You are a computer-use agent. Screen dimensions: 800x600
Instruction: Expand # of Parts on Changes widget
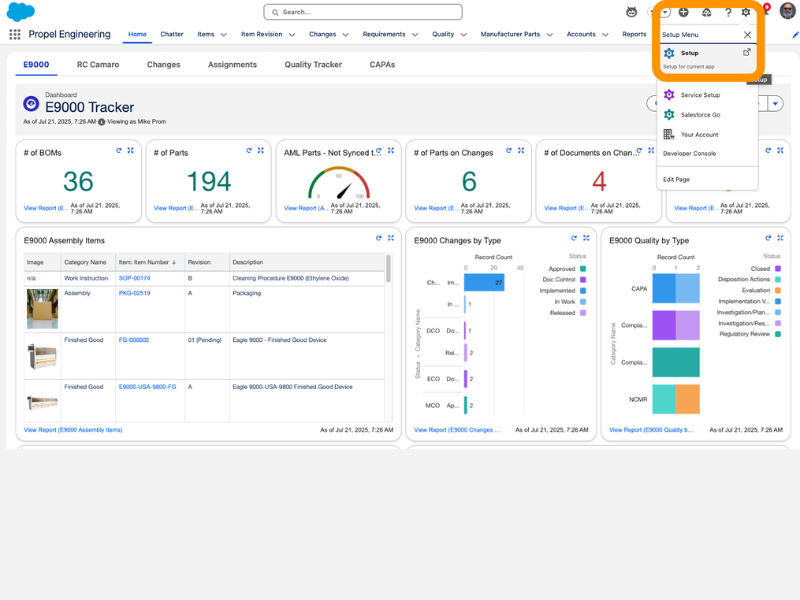tap(521, 151)
